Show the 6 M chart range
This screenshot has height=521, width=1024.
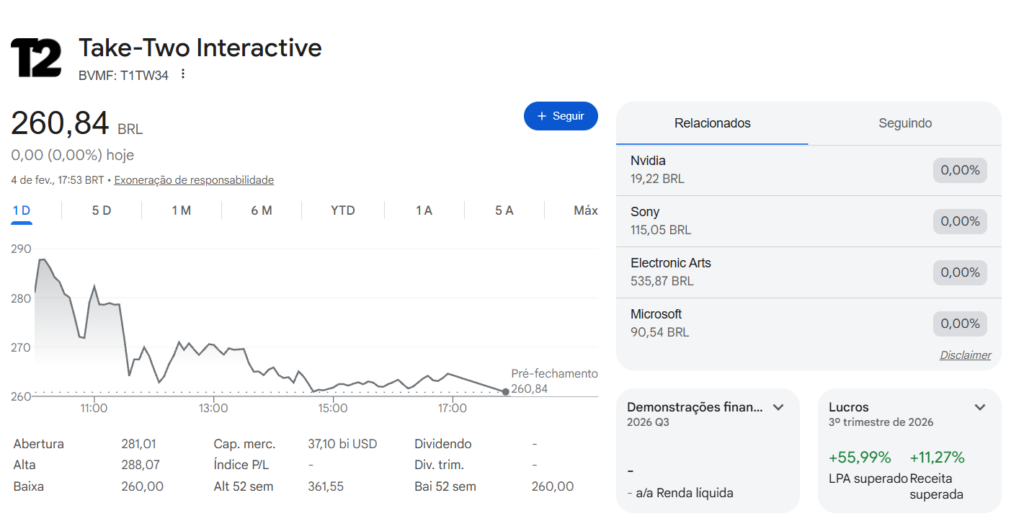click(261, 210)
